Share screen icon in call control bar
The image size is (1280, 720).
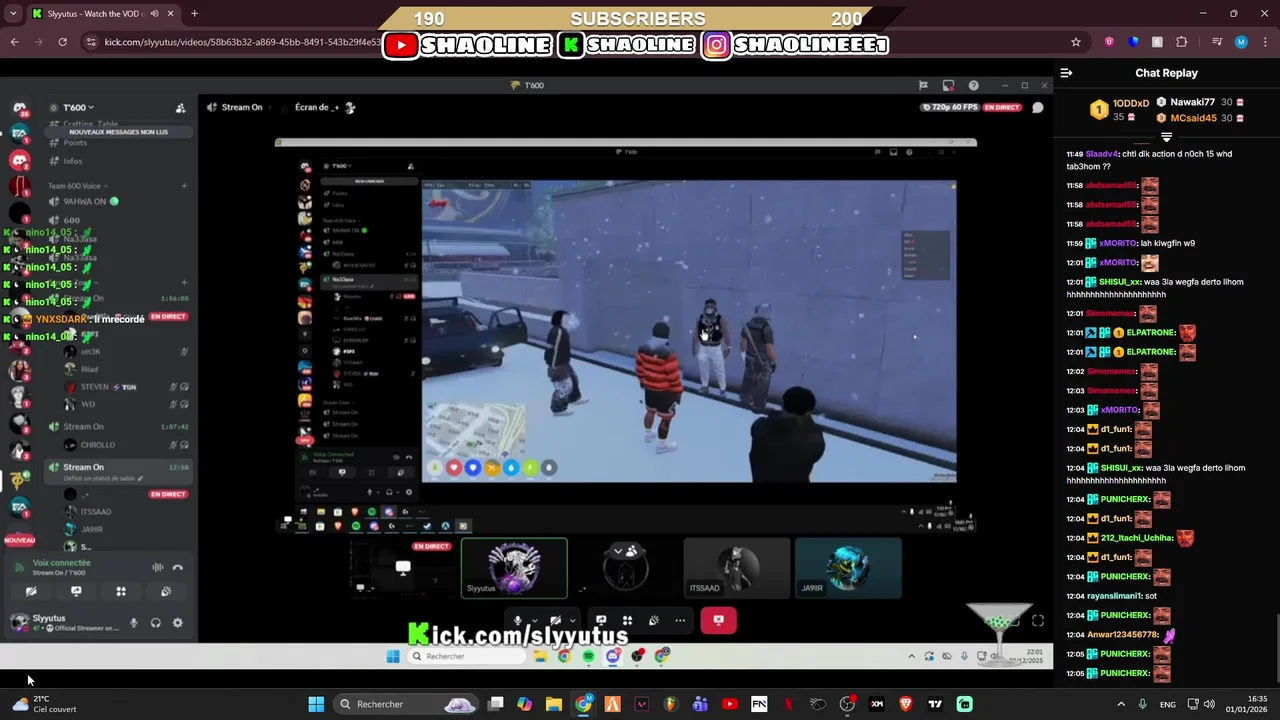(x=601, y=620)
